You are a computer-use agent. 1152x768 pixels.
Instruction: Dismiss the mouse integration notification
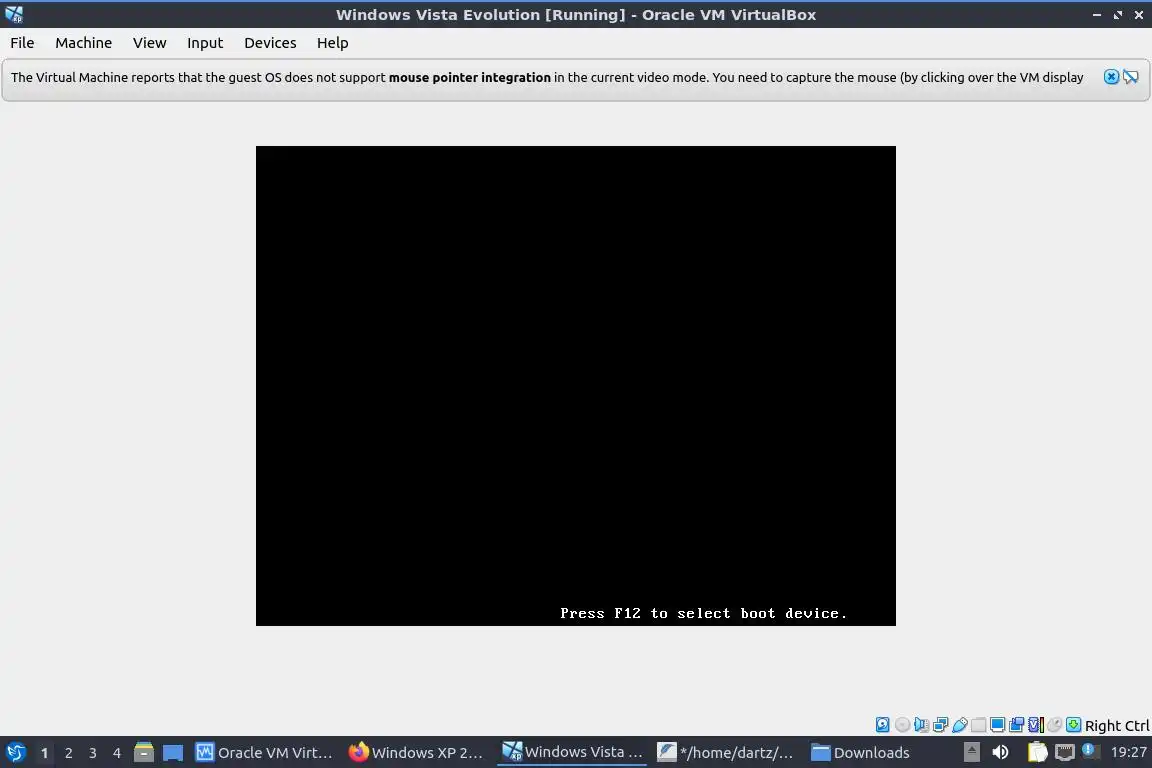pos(1112,77)
